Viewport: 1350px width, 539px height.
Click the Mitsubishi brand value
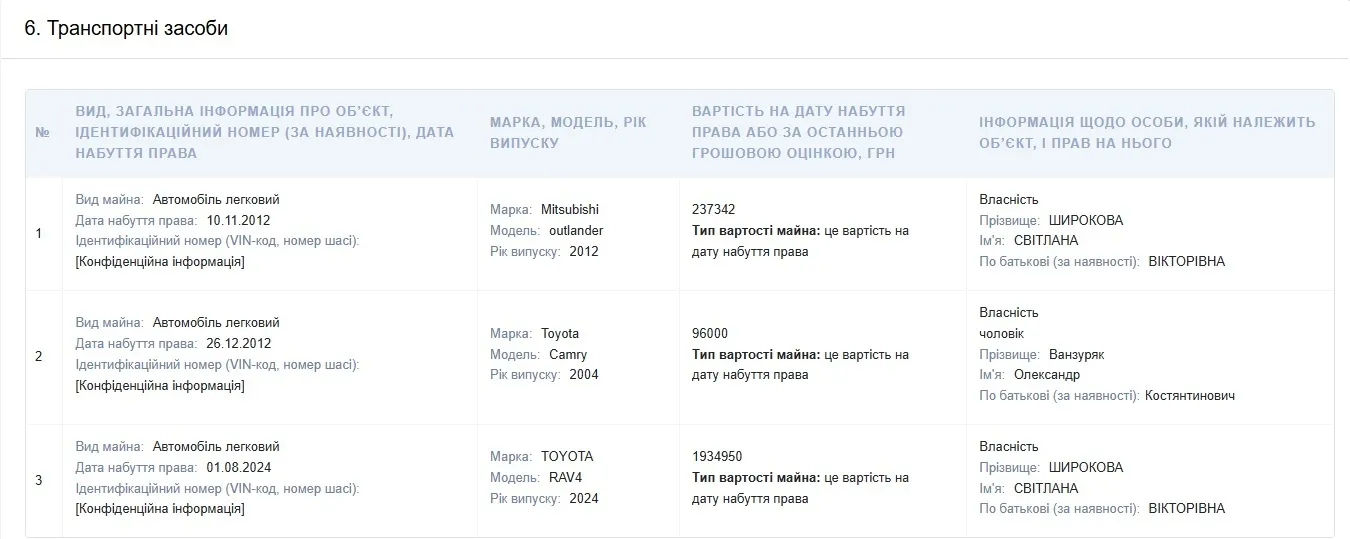570,210
